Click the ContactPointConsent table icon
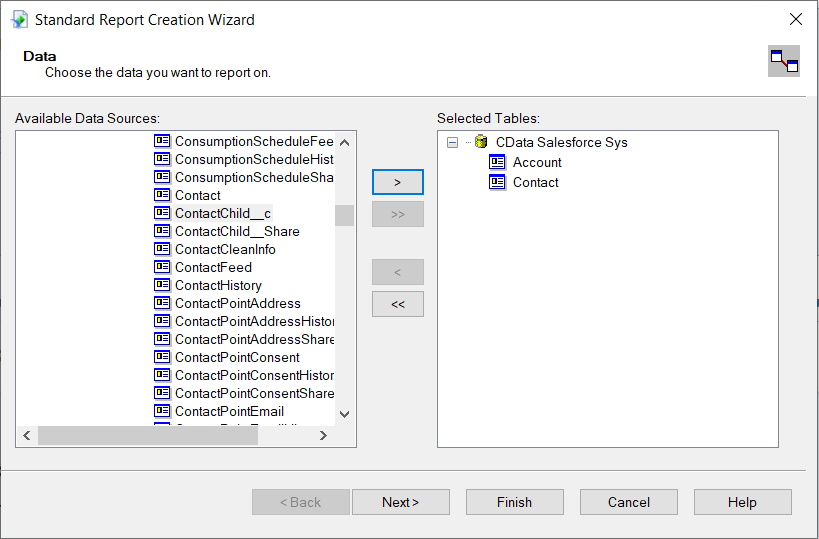 click(162, 357)
